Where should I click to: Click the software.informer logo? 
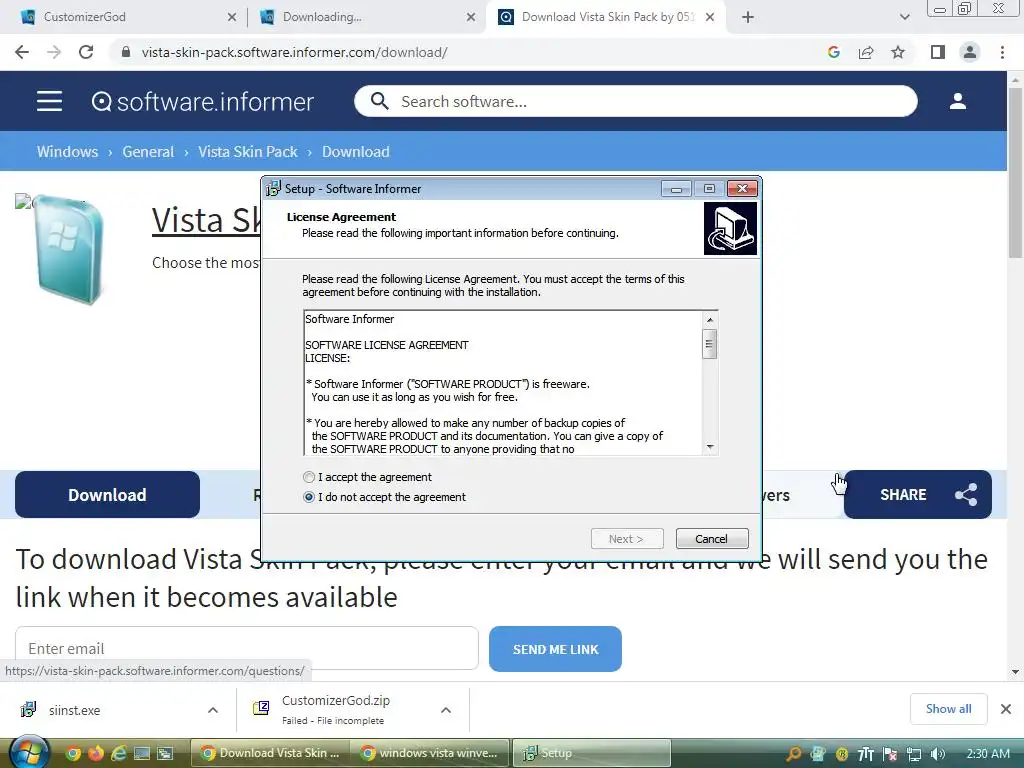[202, 101]
